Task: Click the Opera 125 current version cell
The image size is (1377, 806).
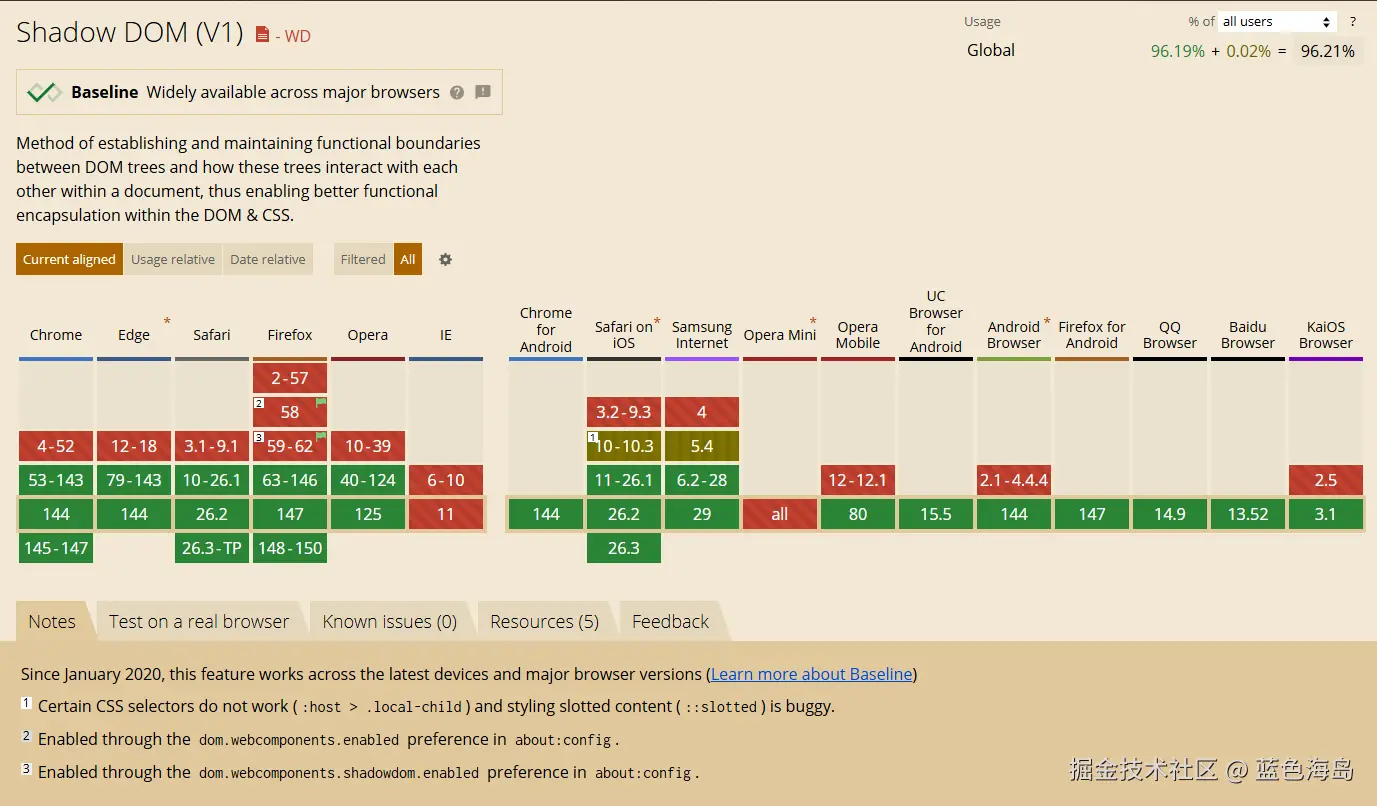Action: (368, 514)
